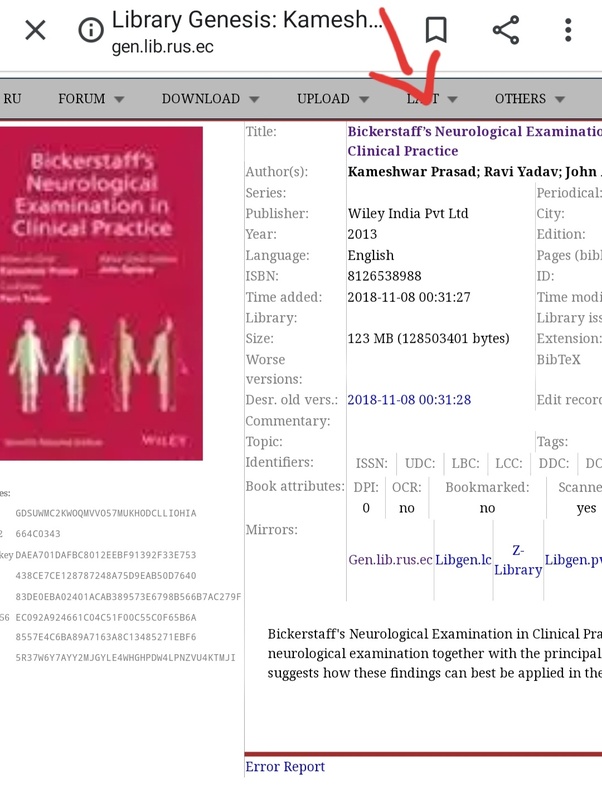Tap the gen.lib.rus.ec address text
This screenshot has height=803, width=602.
[x=162, y=47]
